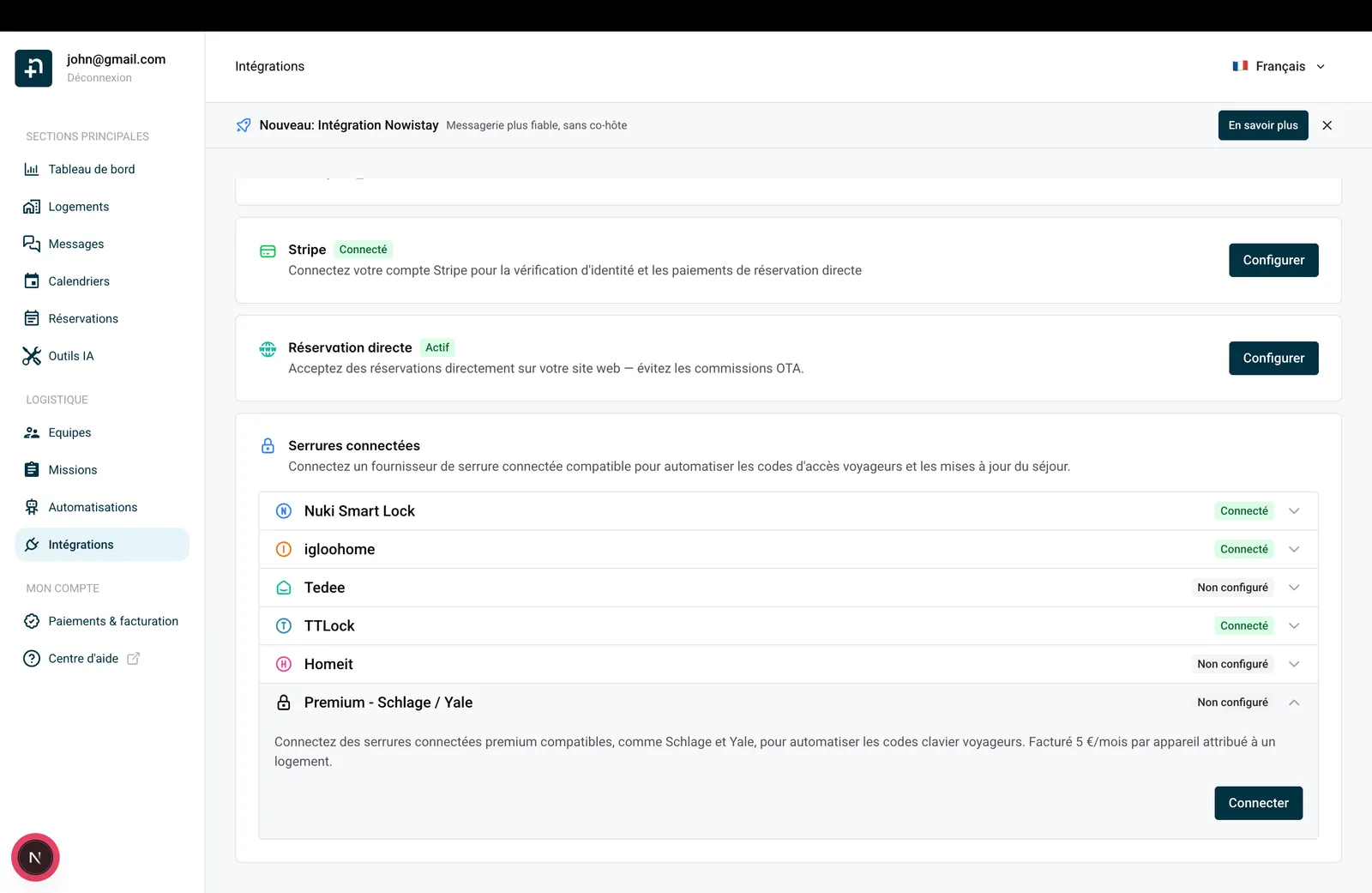
Task: Click the Non configuré badge on the Tedee row
Action: [x=1232, y=588]
